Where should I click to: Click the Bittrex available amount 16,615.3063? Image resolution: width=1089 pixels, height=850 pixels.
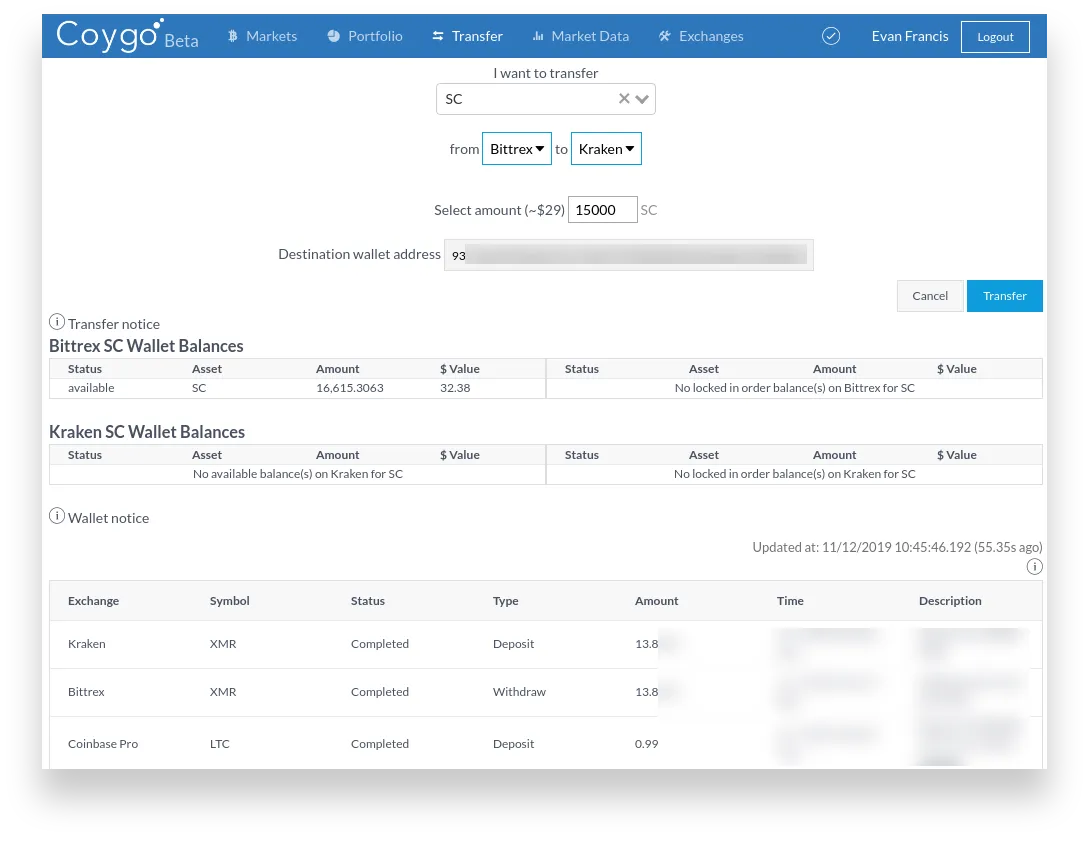pyautogui.click(x=350, y=388)
